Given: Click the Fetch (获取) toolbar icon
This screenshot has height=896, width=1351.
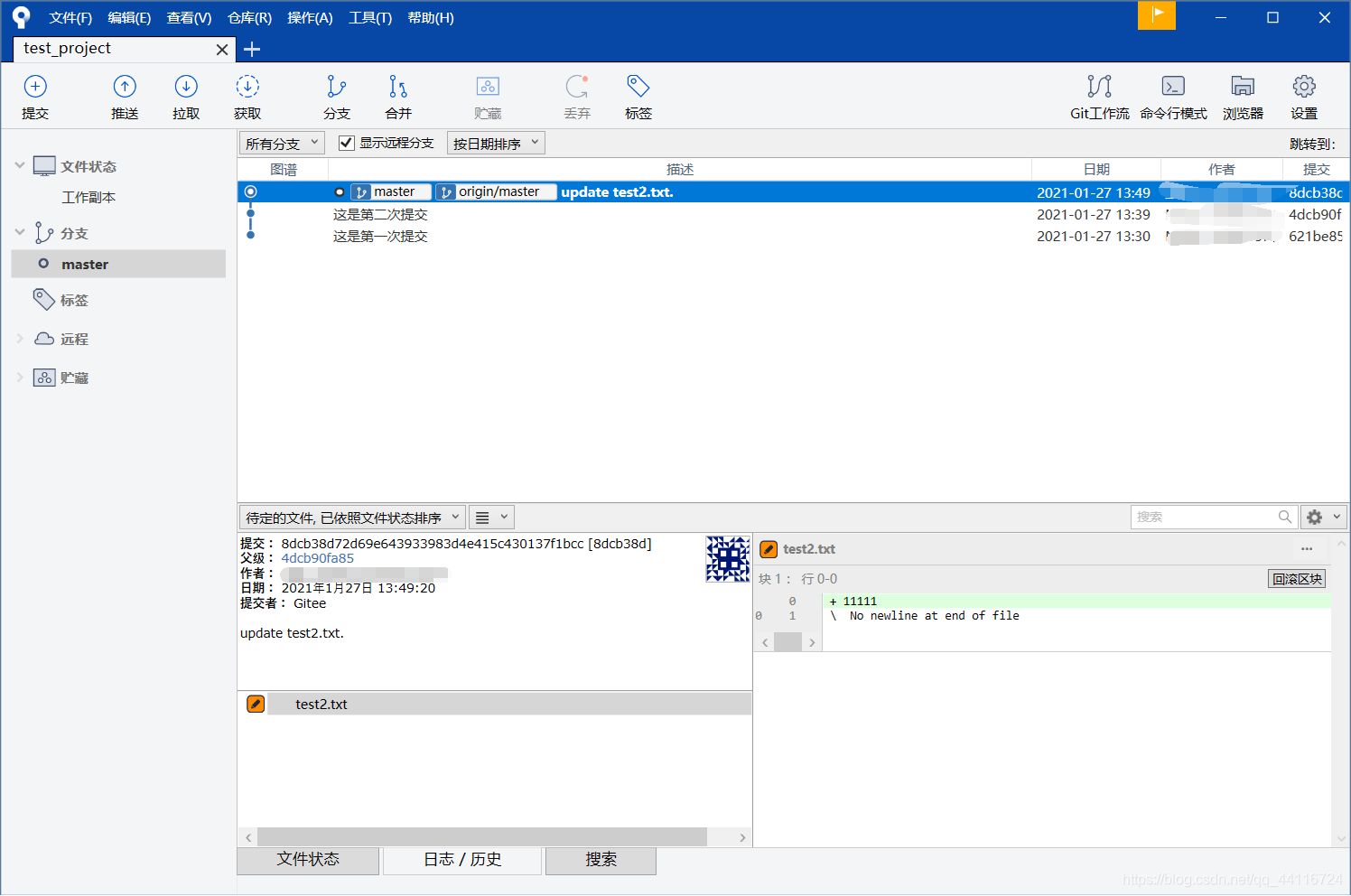Looking at the screenshot, I should tap(247, 87).
